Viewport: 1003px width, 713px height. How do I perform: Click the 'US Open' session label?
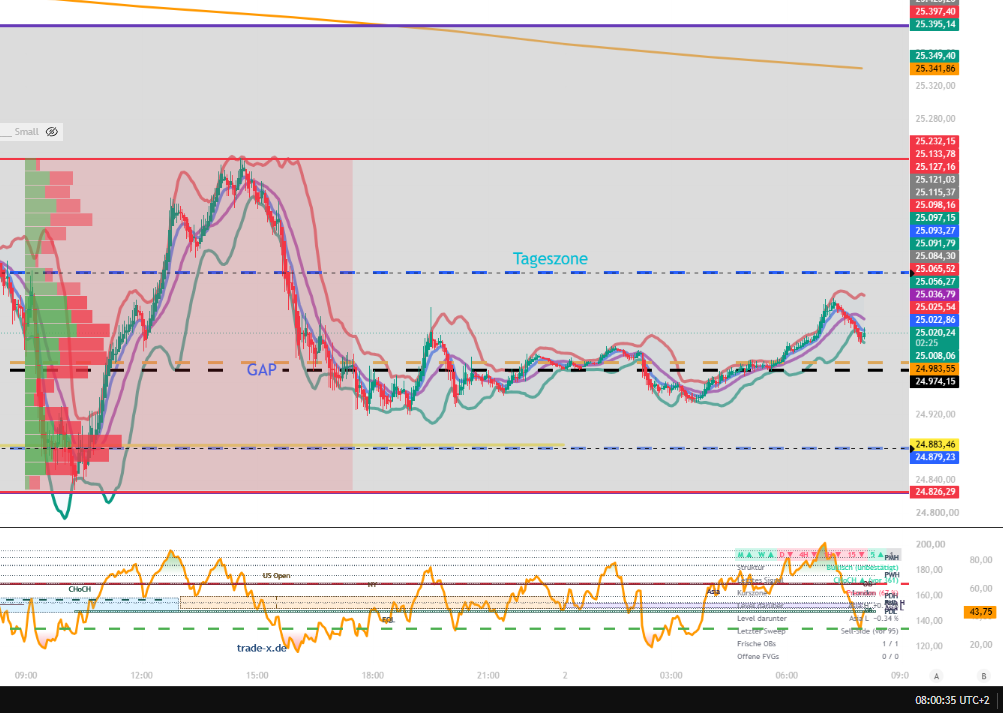[x=276, y=576]
